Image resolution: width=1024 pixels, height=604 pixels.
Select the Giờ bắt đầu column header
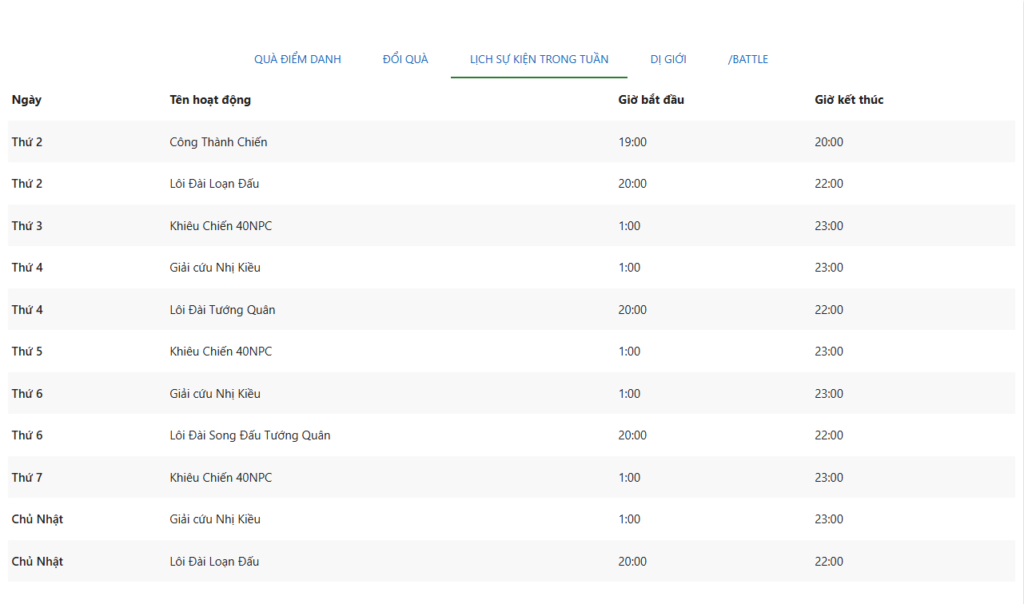pos(651,100)
